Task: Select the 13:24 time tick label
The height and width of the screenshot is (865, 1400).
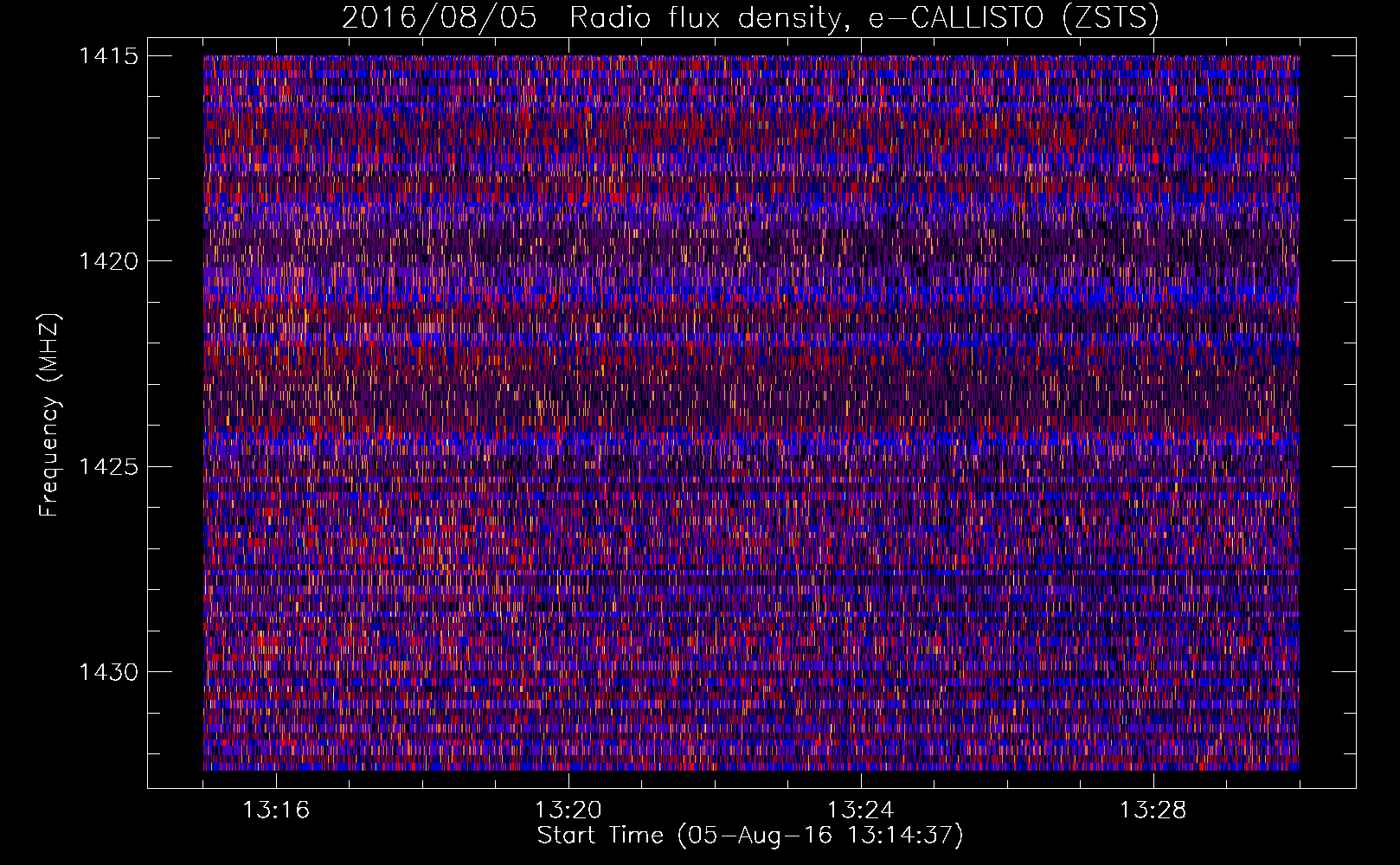Action: (861, 811)
